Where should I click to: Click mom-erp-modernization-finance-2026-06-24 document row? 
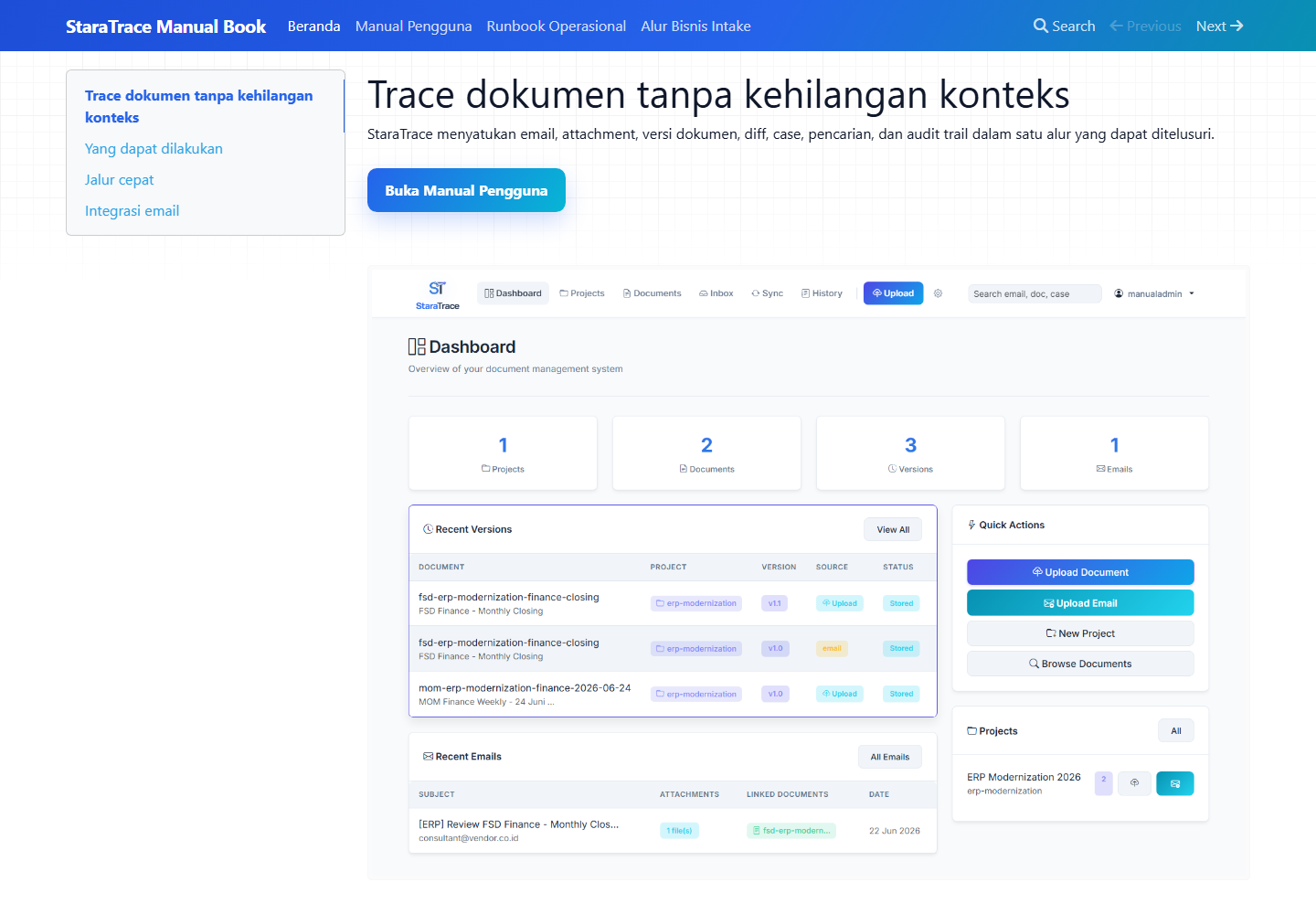673,694
